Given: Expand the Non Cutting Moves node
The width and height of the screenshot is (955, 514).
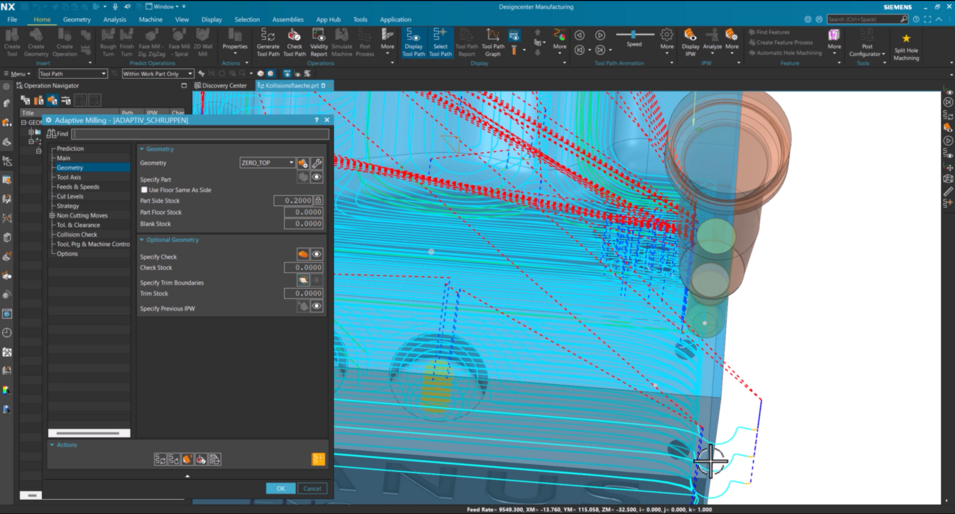Looking at the screenshot, I should tap(52, 216).
